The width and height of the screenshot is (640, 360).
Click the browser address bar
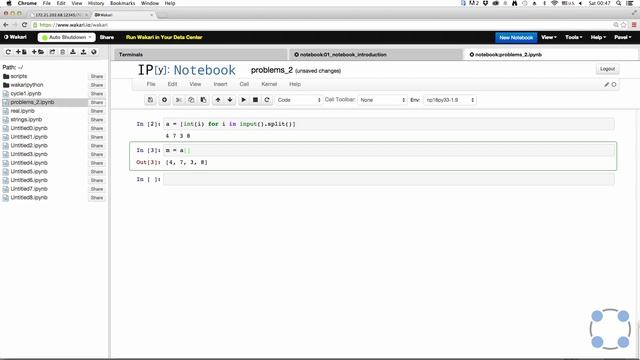tap(322, 25)
